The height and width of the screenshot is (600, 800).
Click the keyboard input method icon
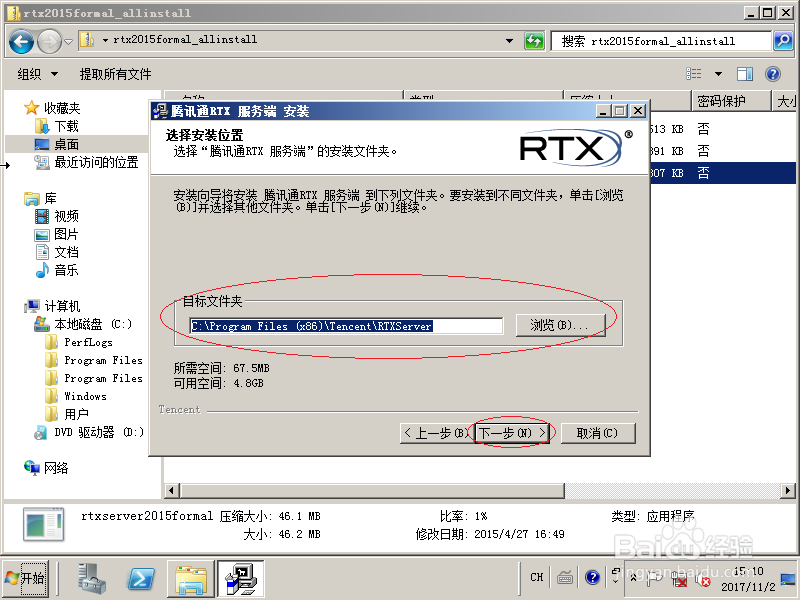tap(564, 578)
